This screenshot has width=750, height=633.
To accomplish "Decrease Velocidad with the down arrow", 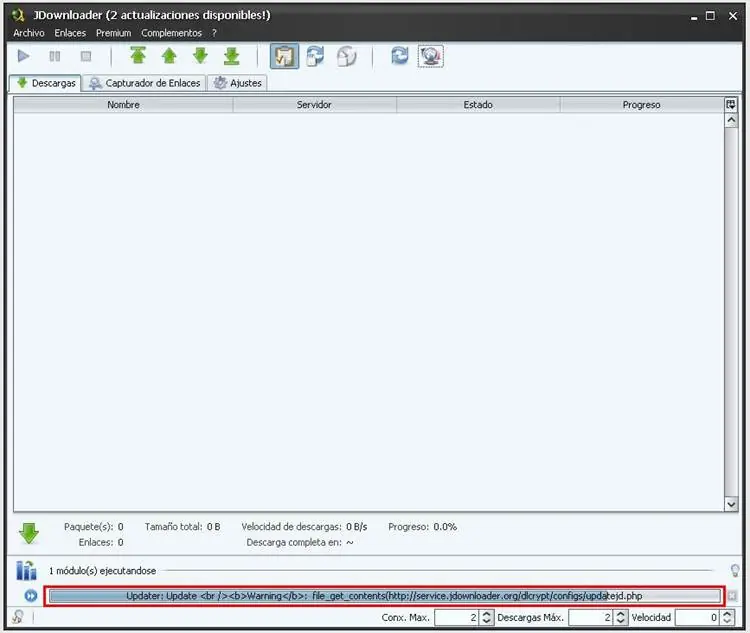I will coord(727,621).
